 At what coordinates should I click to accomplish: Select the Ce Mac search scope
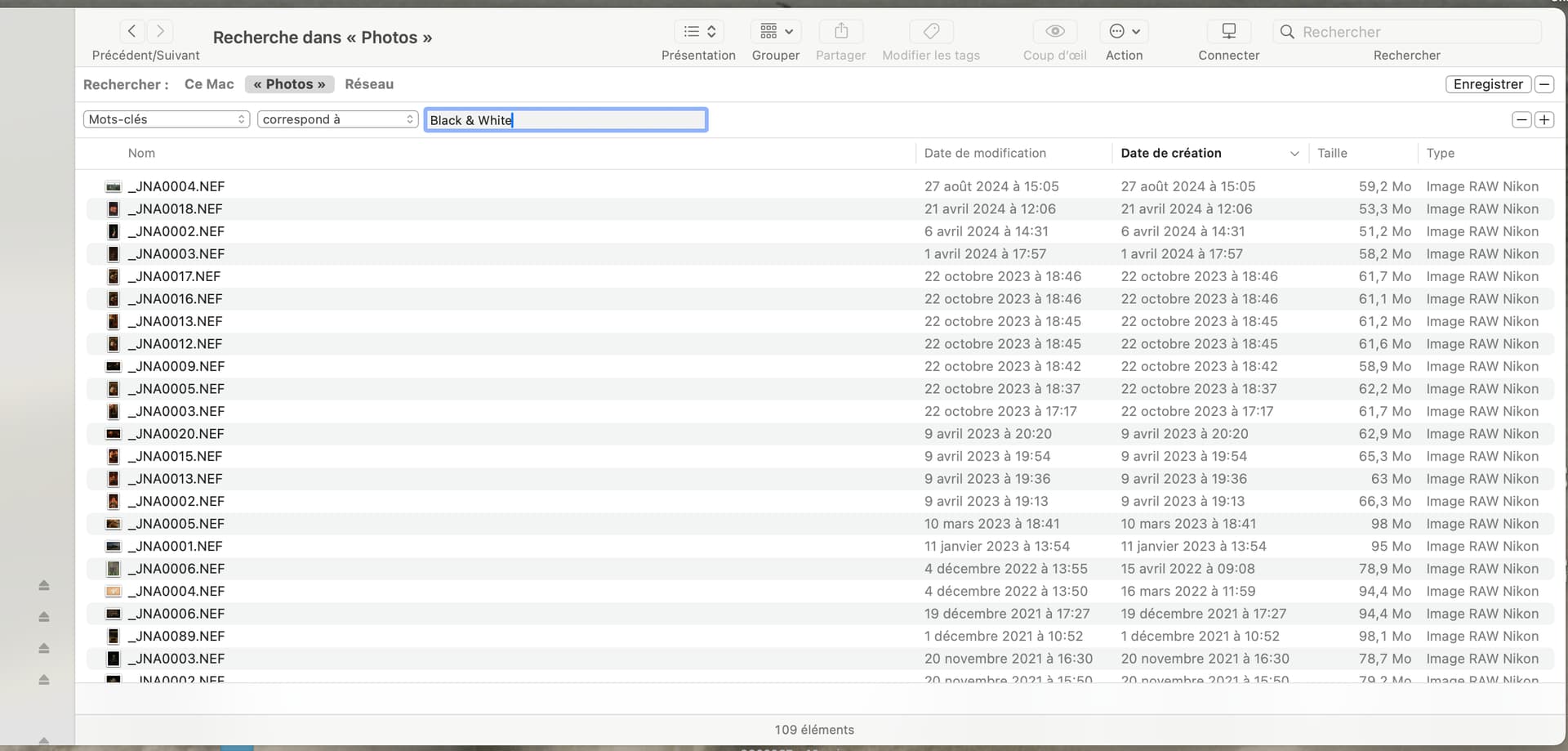pyautogui.click(x=209, y=84)
